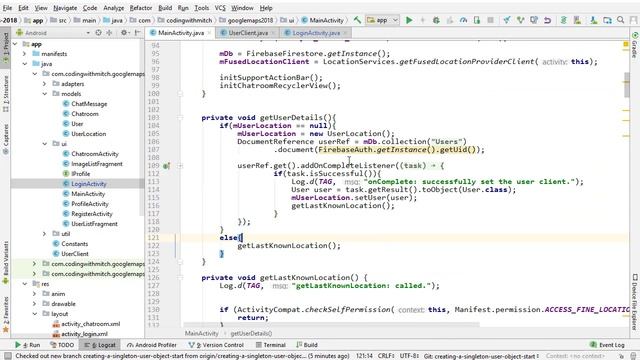Click the Revert undo-arrow icon

click(x=547, y=20)
